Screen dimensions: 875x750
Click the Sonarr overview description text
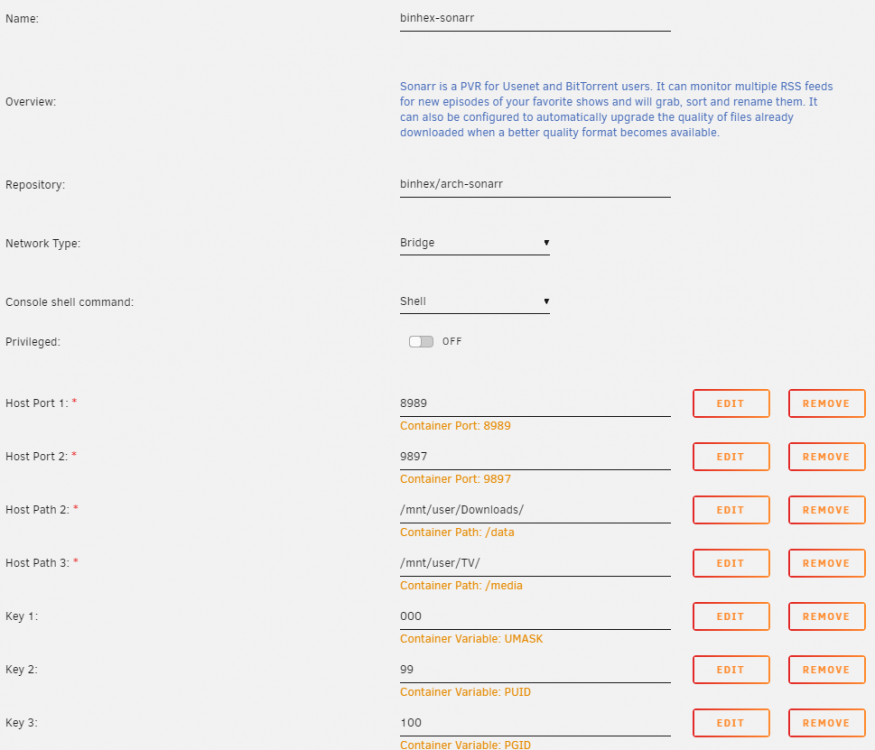click(616, 109)
